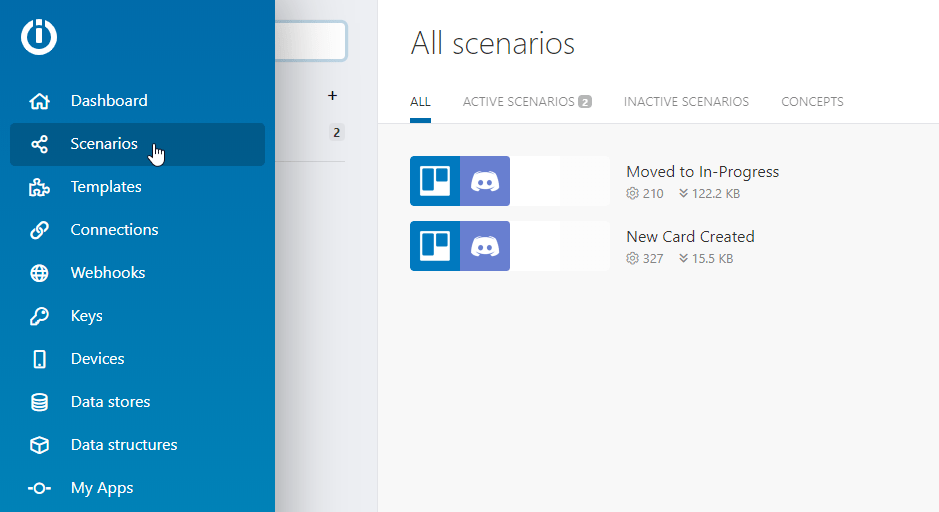Click the Data stores database icon

tap(40, 402)
